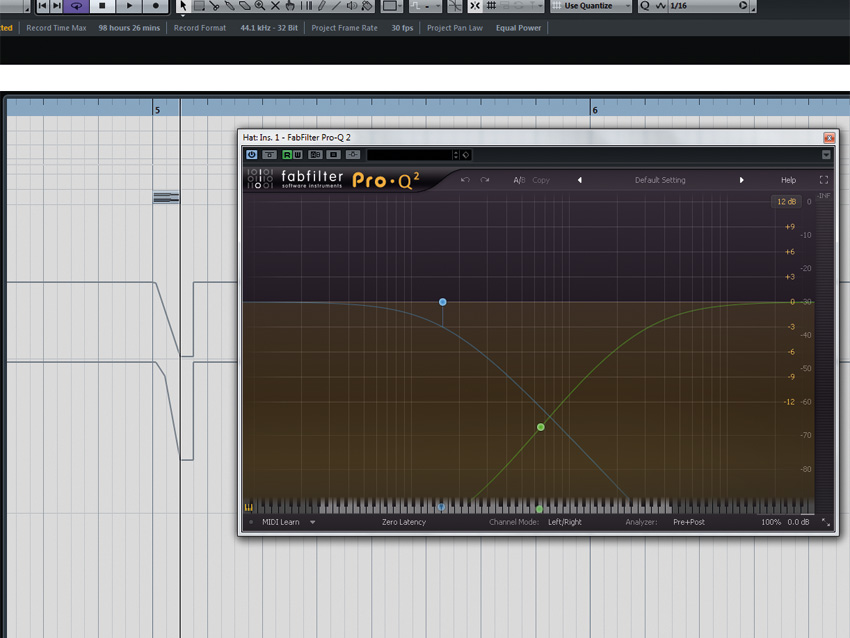Click Project Pan Law Equal Power value
Viewport: 850px width, 638px height.
click(x=518, y=28)
